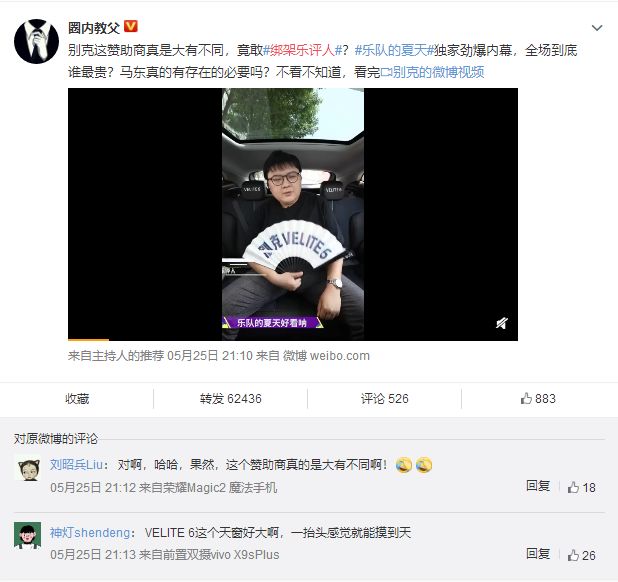Select the 评论 526 tab
The height and width of the screenshot is (582, 618).
(385, 399)
